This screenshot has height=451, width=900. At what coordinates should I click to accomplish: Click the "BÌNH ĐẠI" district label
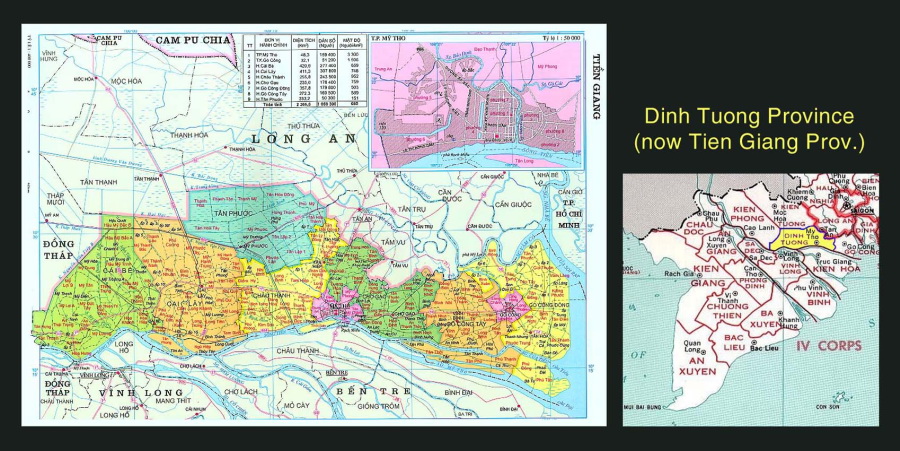point(459,392)
